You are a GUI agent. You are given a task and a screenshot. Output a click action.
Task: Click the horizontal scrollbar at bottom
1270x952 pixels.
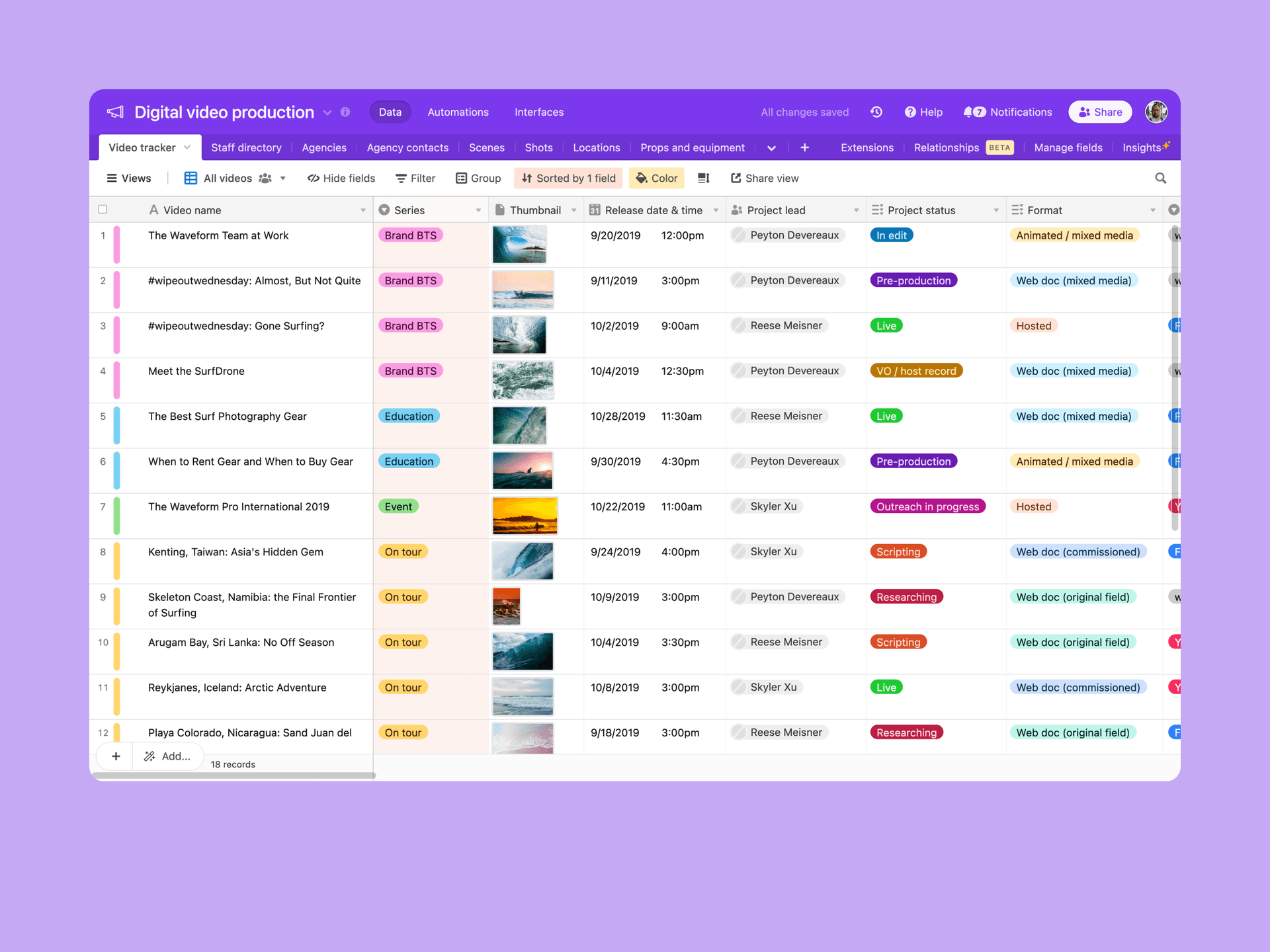(x=235, y=775)
